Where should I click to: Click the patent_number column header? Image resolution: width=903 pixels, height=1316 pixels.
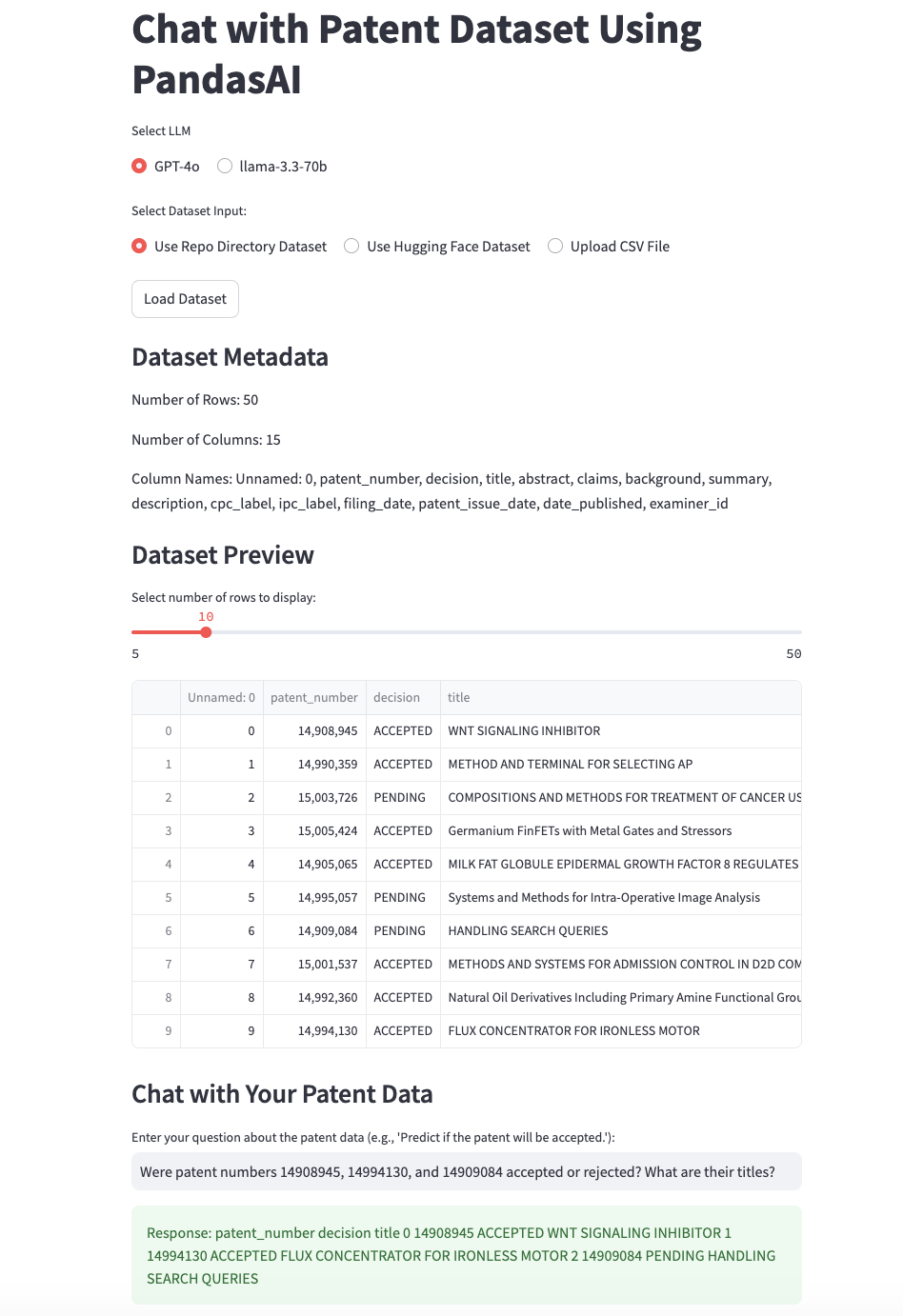[313, 698]
